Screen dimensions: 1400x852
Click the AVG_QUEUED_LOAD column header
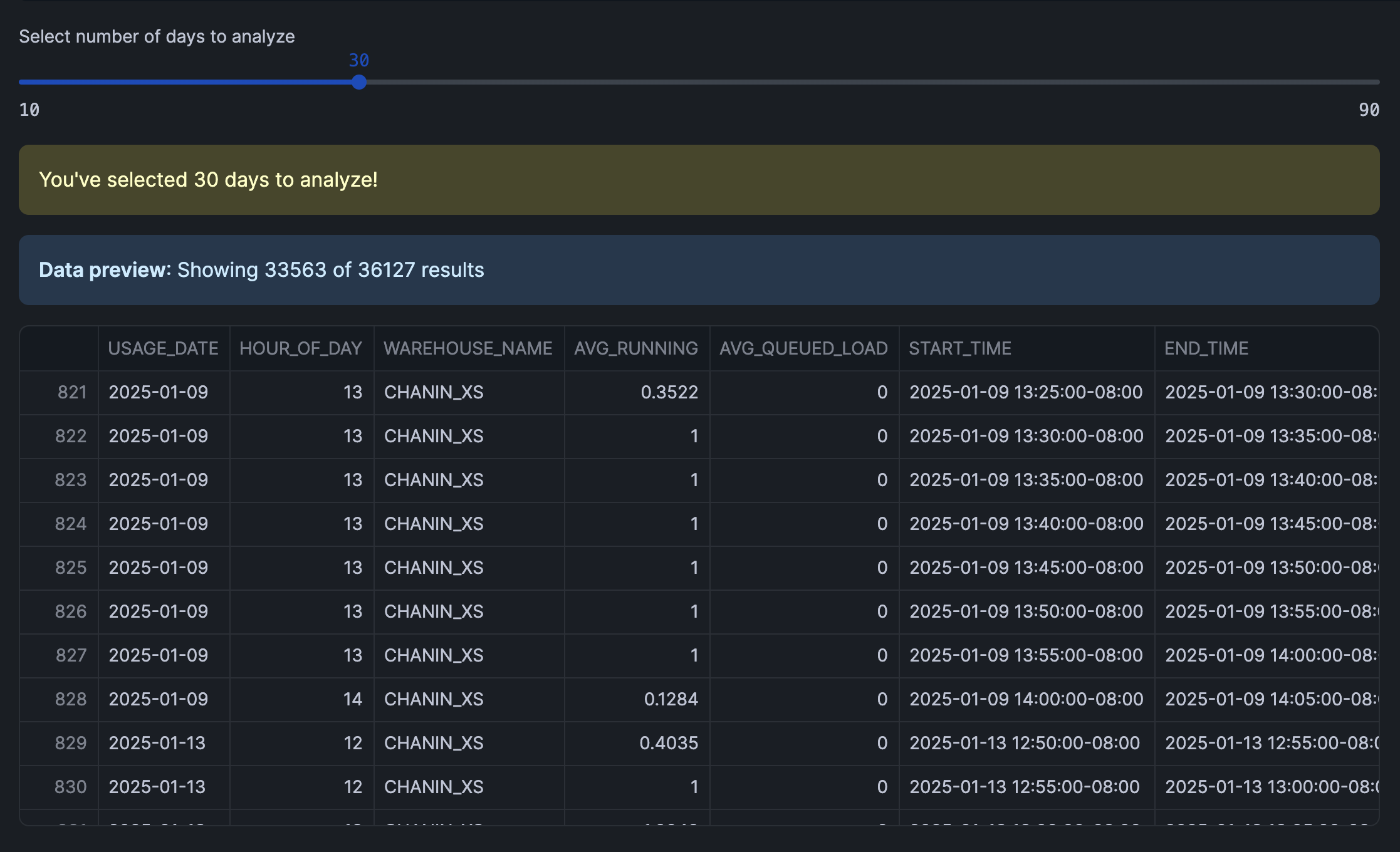(x=803, y=348)
